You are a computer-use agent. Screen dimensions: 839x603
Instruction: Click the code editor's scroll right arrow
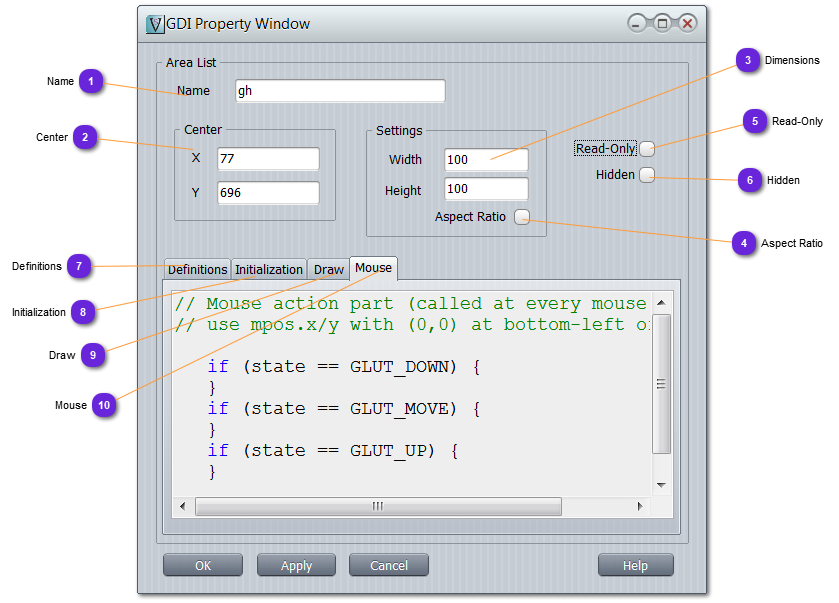[x=640, y=507]
